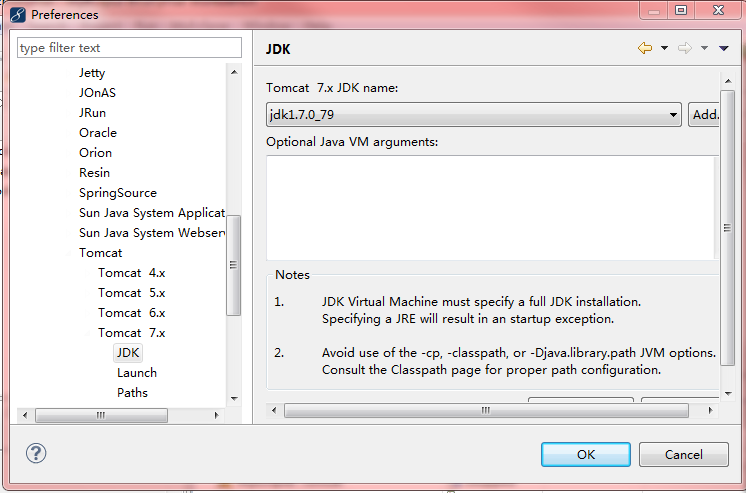Select JRun in the server tree

92,113
